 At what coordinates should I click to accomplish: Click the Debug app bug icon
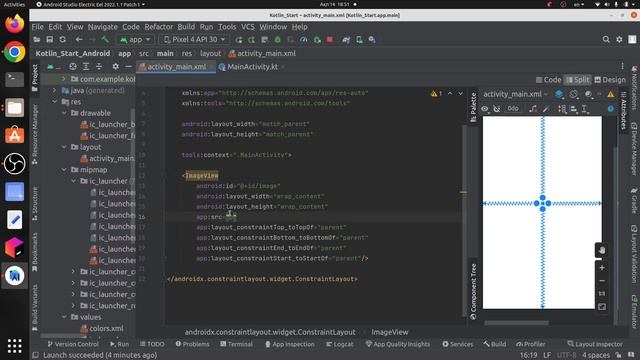point(278,40)
